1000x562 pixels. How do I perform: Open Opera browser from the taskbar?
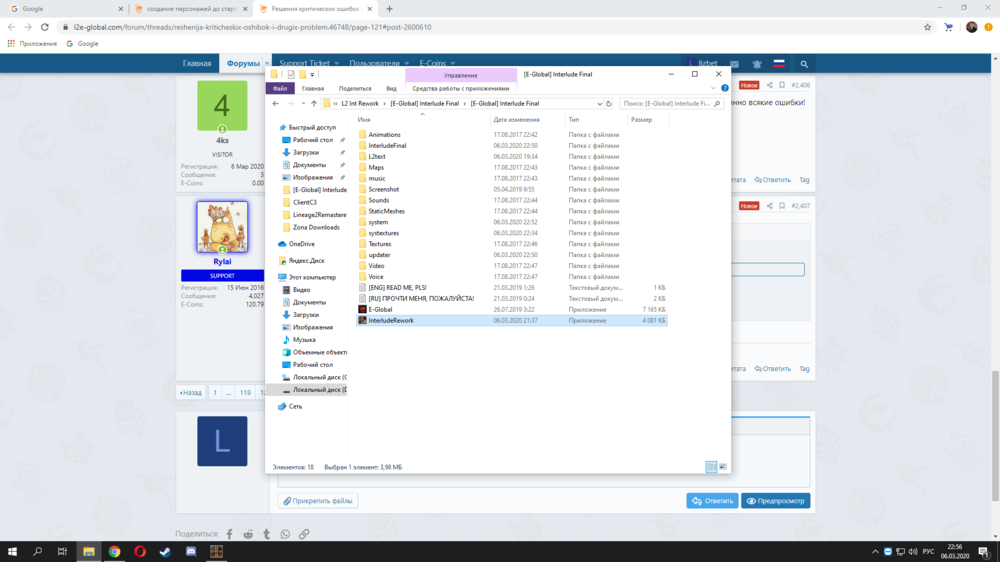point(140,551)
